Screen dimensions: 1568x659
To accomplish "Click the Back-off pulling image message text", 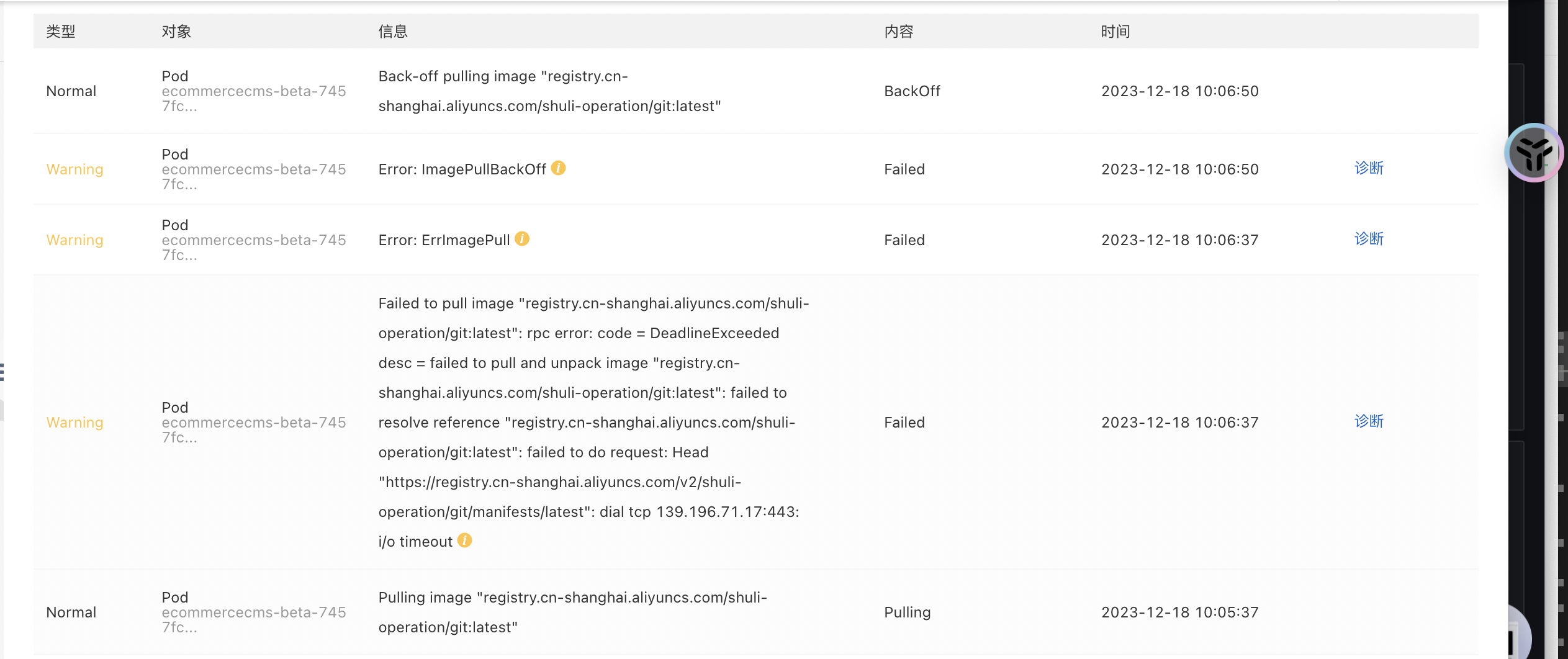I will (549, 91).
